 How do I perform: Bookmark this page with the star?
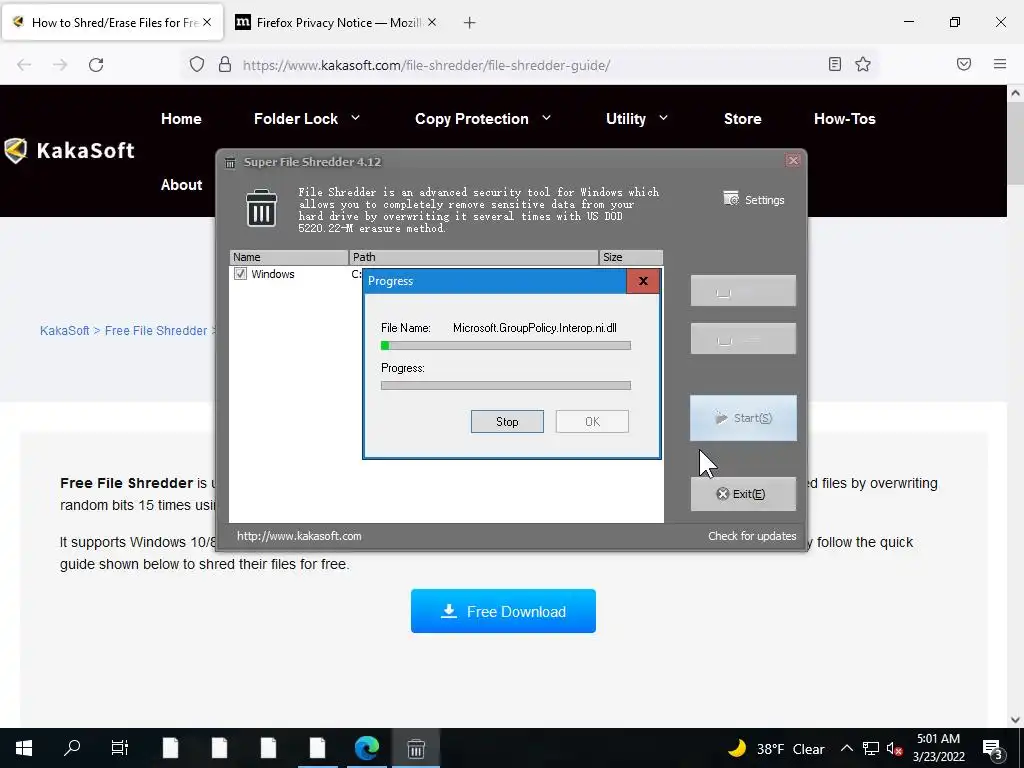click(863, 64)
